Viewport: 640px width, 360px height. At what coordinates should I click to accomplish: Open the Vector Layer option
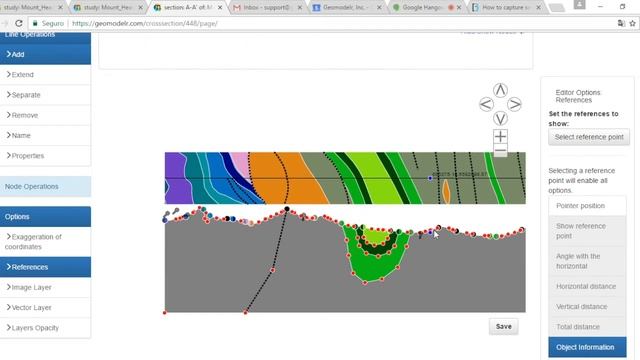coord(45,307)
